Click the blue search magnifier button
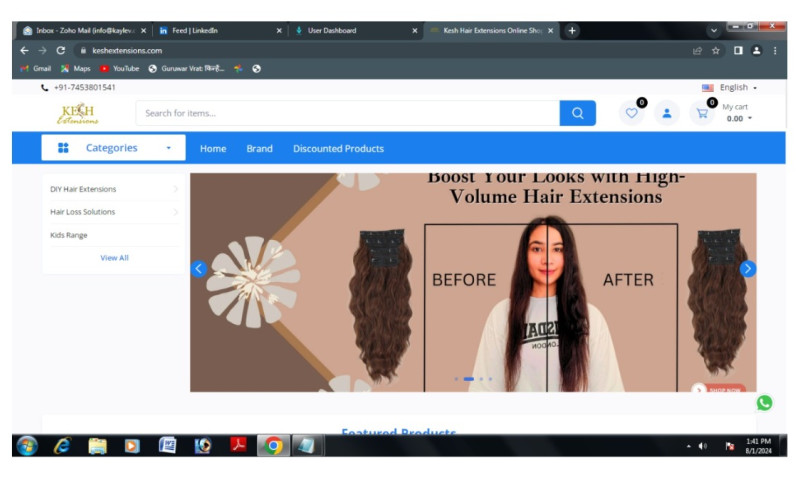 [577, 113]
